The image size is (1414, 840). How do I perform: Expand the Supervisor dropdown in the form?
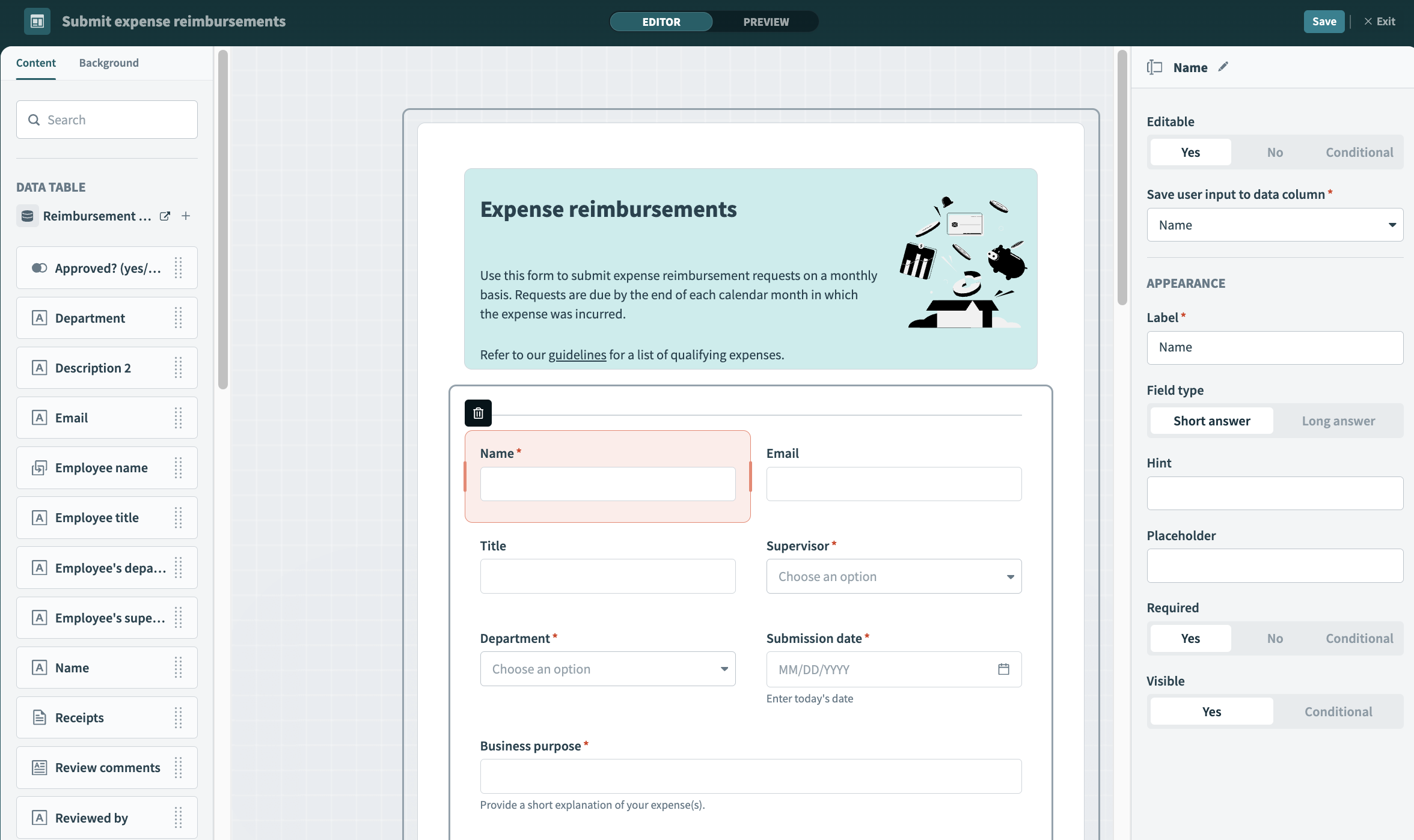[894, 576]
